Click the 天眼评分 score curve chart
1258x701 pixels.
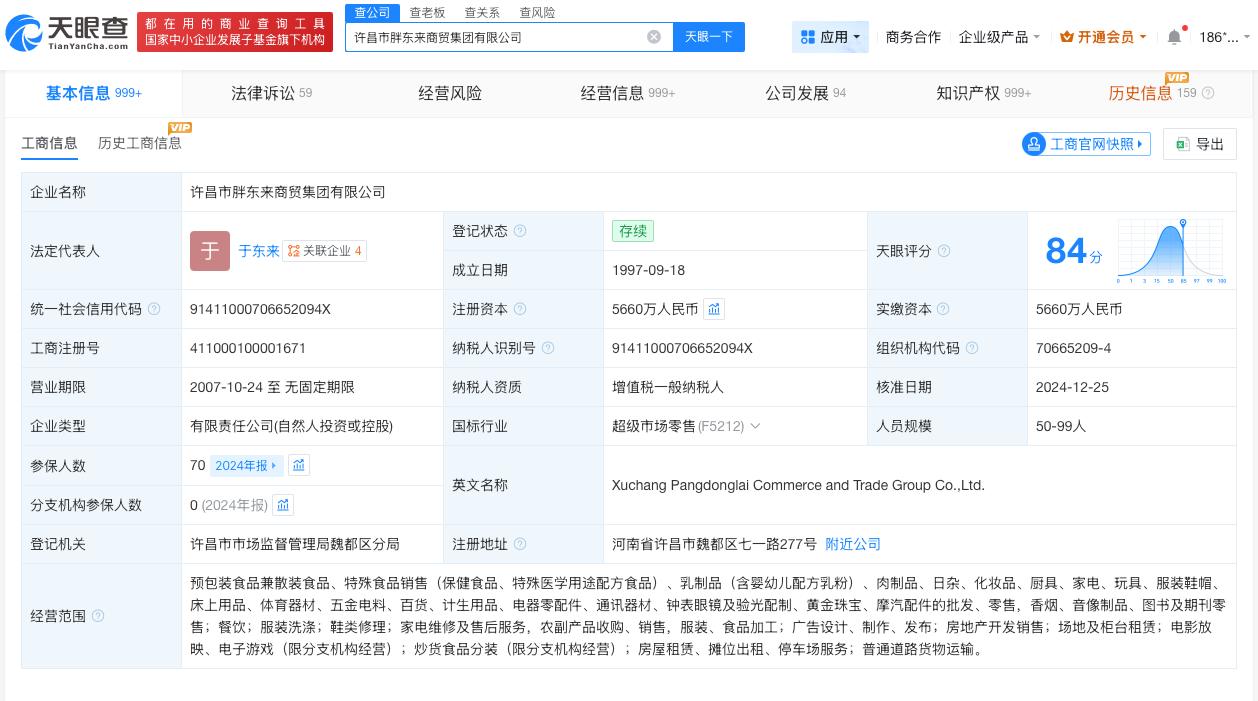[x=1170, y=251]
